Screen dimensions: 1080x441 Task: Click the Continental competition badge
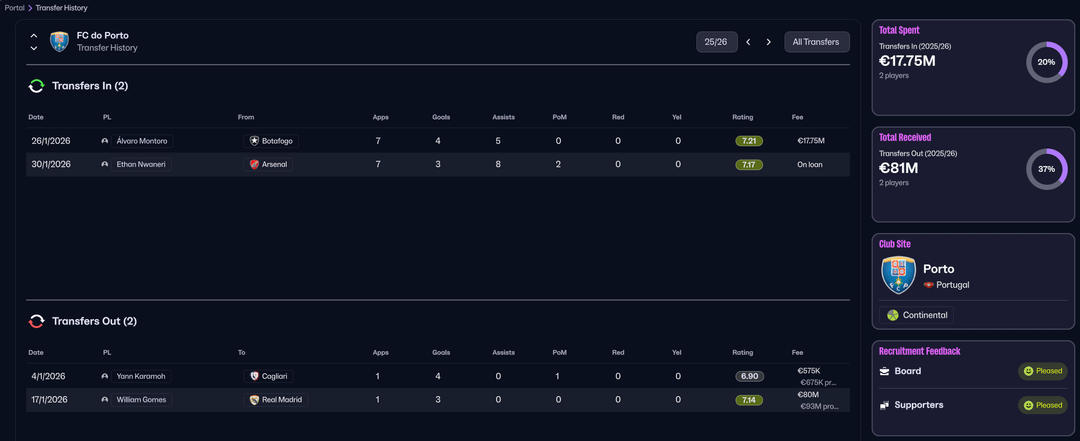coord(916,315)
